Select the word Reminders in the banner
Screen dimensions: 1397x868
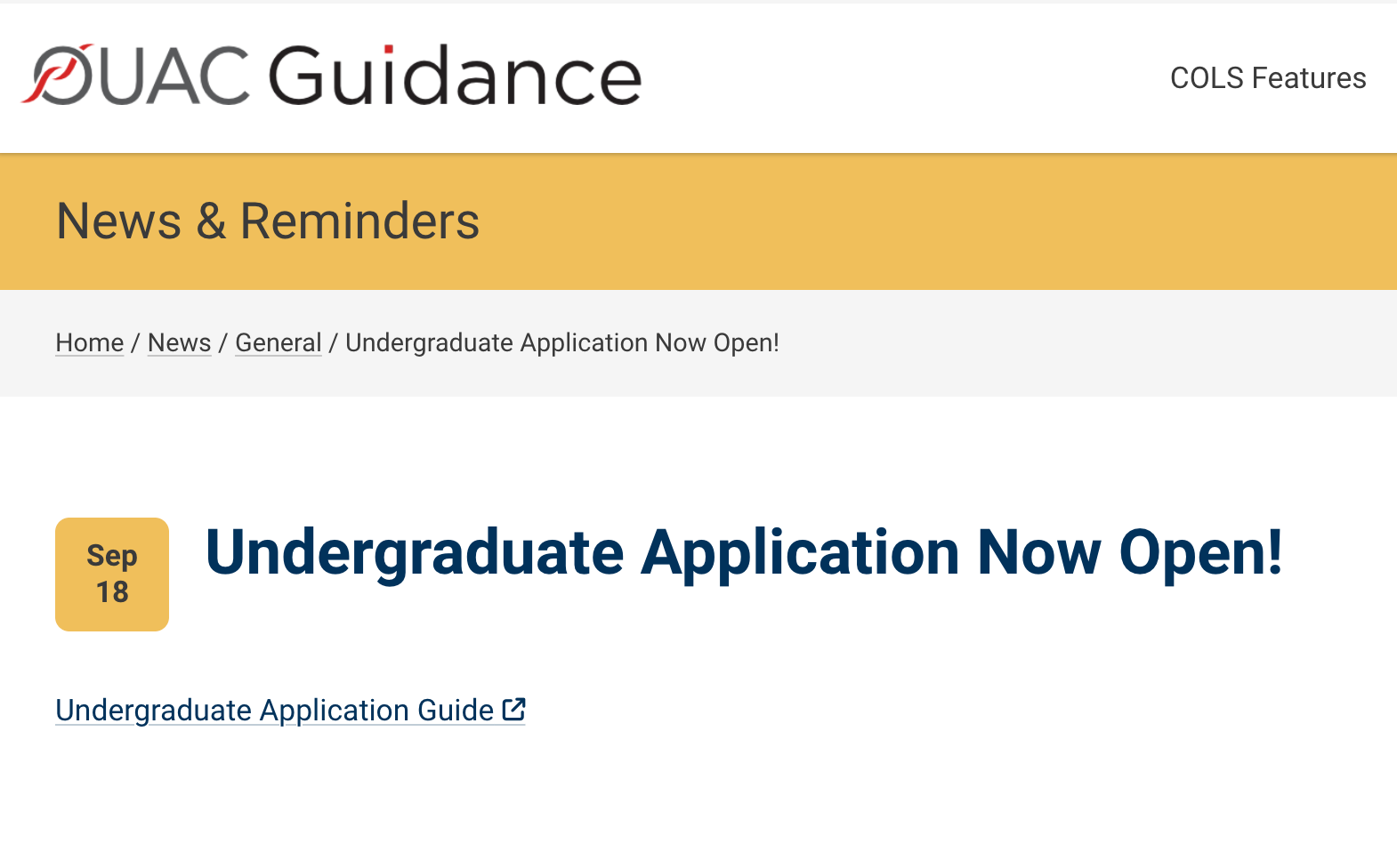click(x=360, y=221)
